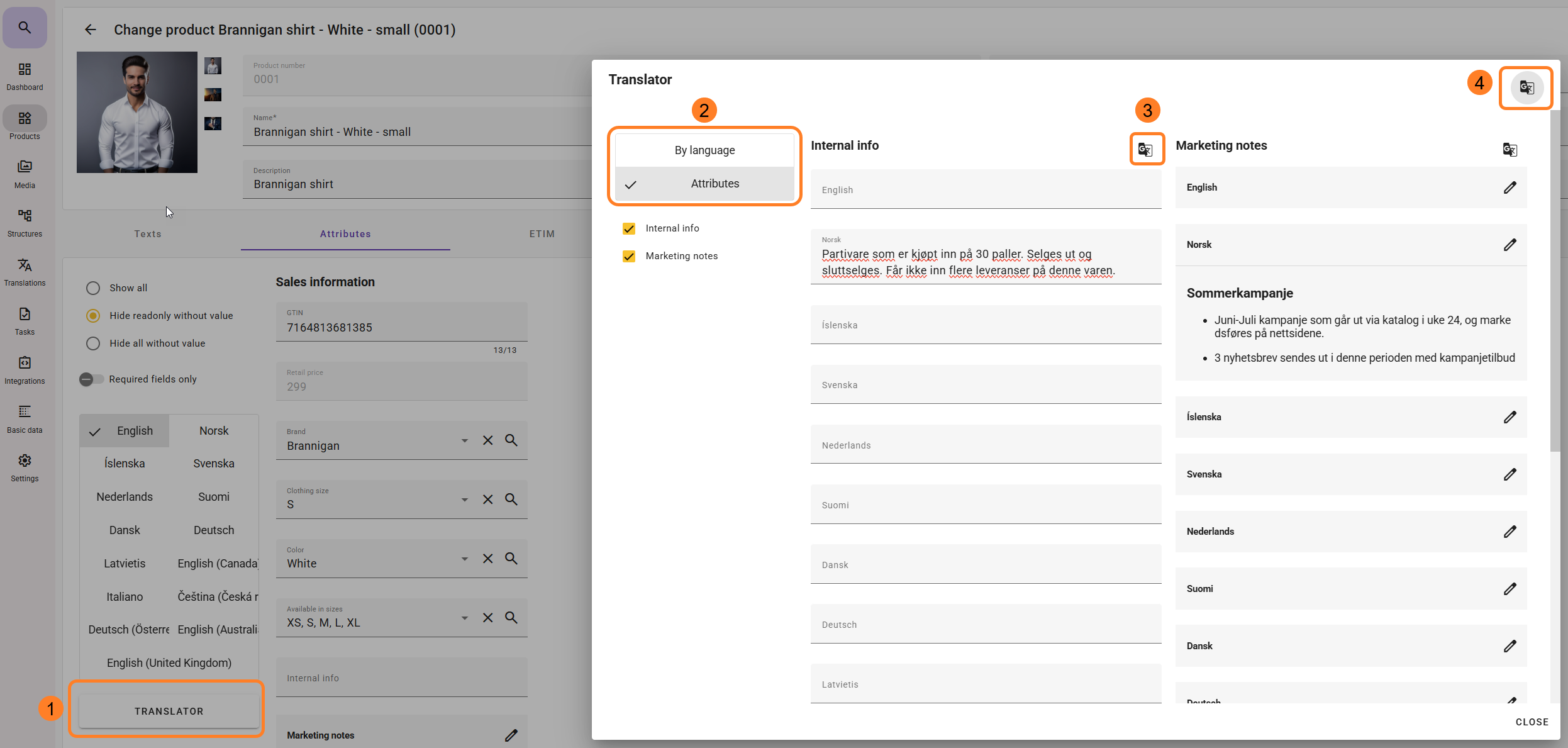Uncheck the Marketing notes checkbox
This screenshot has width=1568, height=748.
(x=628, y=256)
